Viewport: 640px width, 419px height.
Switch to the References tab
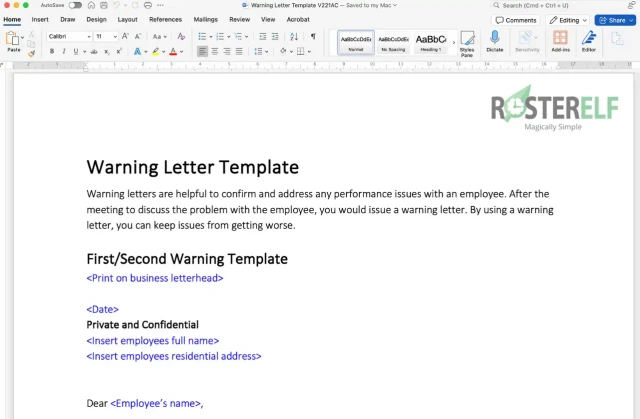click(165, 19)
